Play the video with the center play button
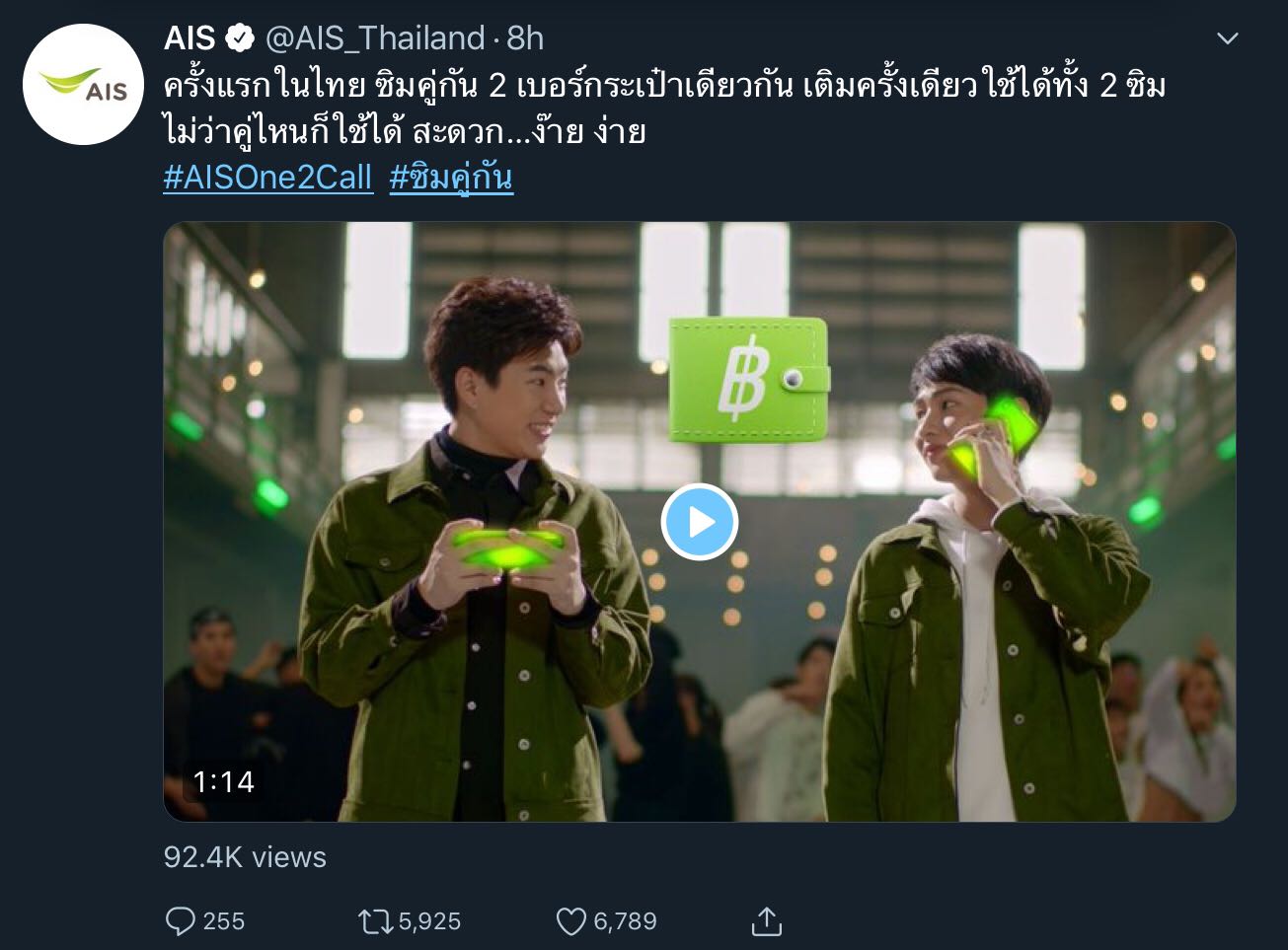The image size is (1288, 950). point(700,522)
